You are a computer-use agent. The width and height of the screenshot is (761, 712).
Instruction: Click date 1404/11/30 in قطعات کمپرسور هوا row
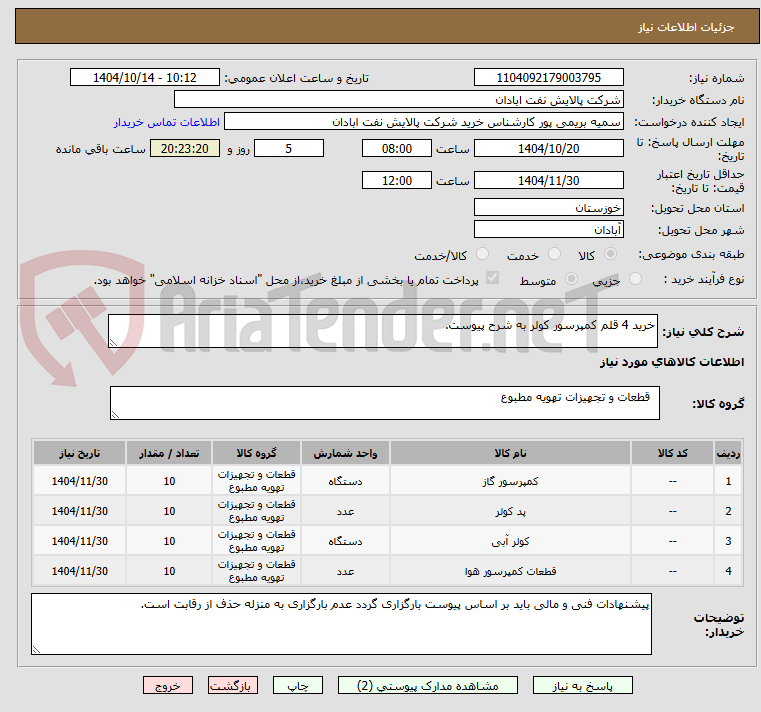tap(80, 571)
